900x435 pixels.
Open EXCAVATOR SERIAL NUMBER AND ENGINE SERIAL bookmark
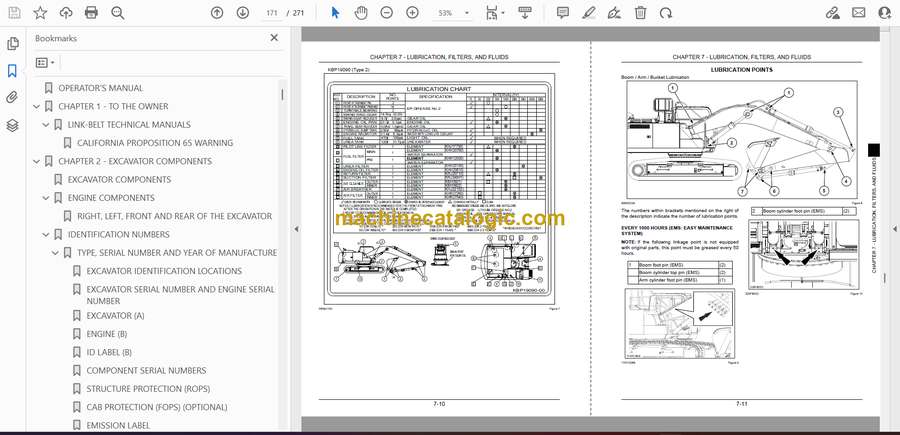click(180, 295)
